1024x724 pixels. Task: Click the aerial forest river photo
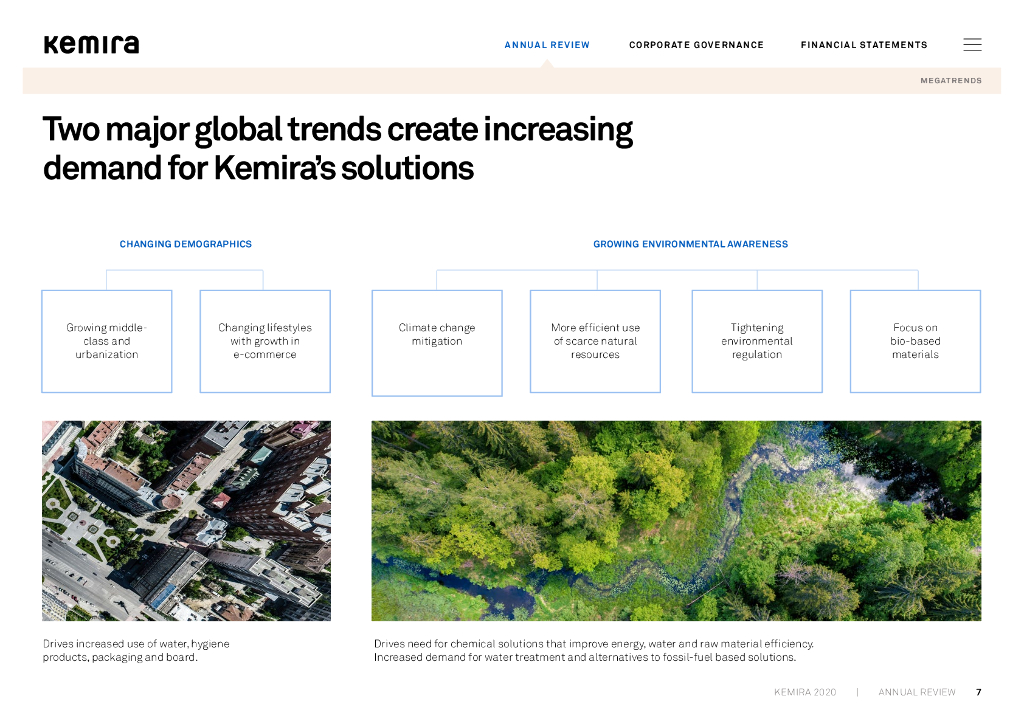coord(676,521)
